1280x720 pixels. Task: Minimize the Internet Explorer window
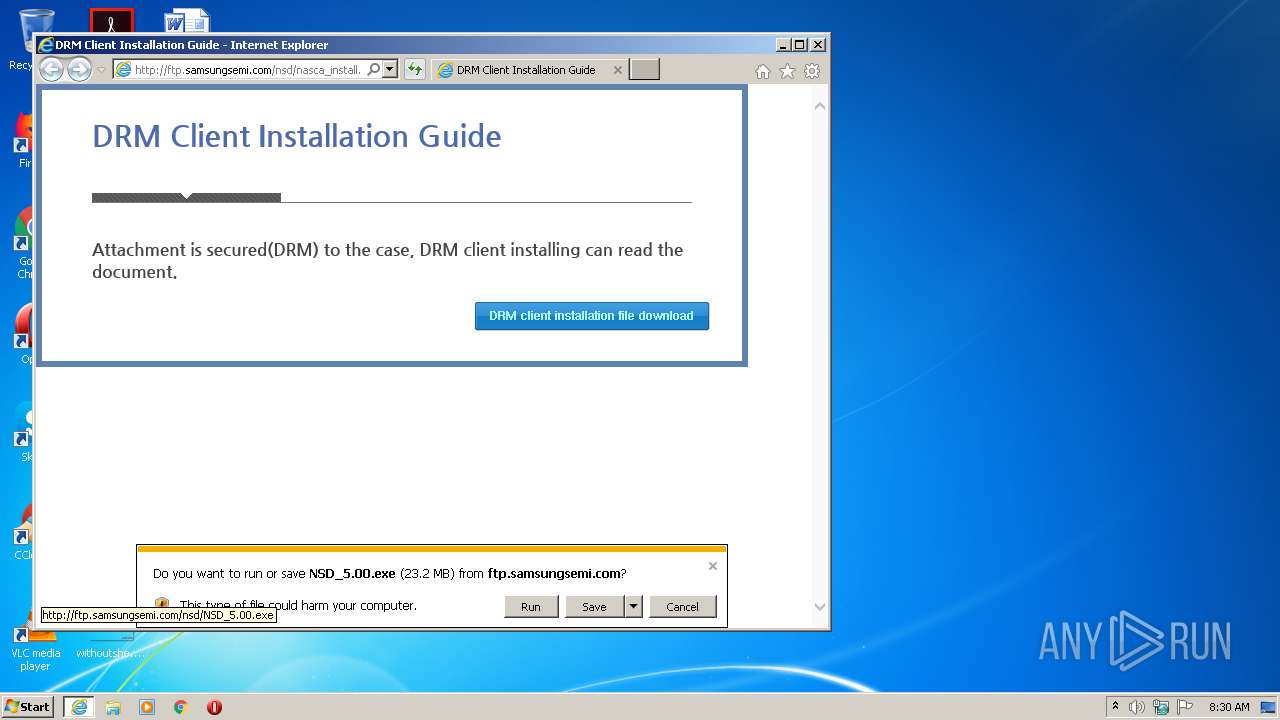pyautogui.click(x=783, y=45)
